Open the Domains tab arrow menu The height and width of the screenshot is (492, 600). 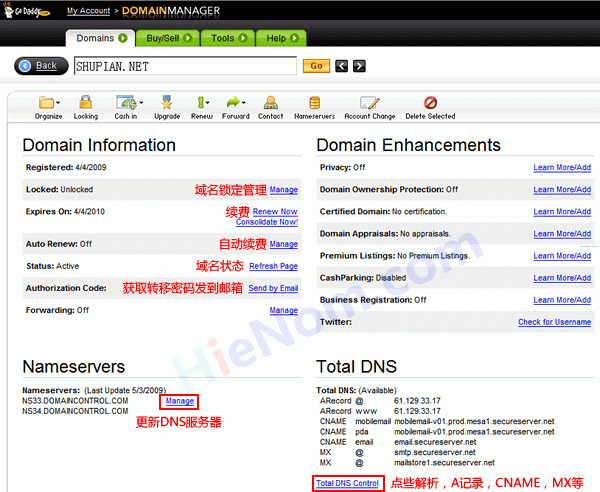(x=122, y=38)
